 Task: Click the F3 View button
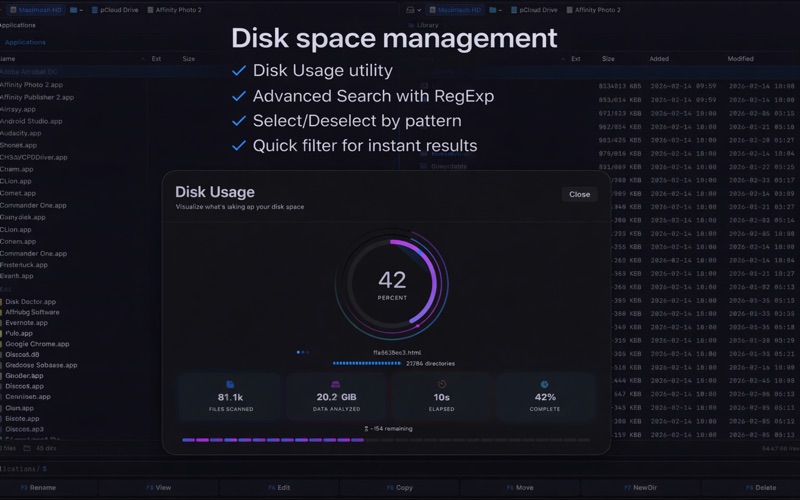coord(159,488)
